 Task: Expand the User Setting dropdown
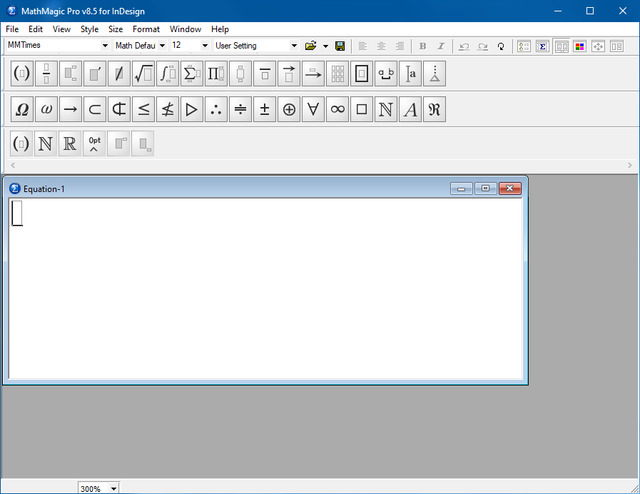(x=294, y=46)
